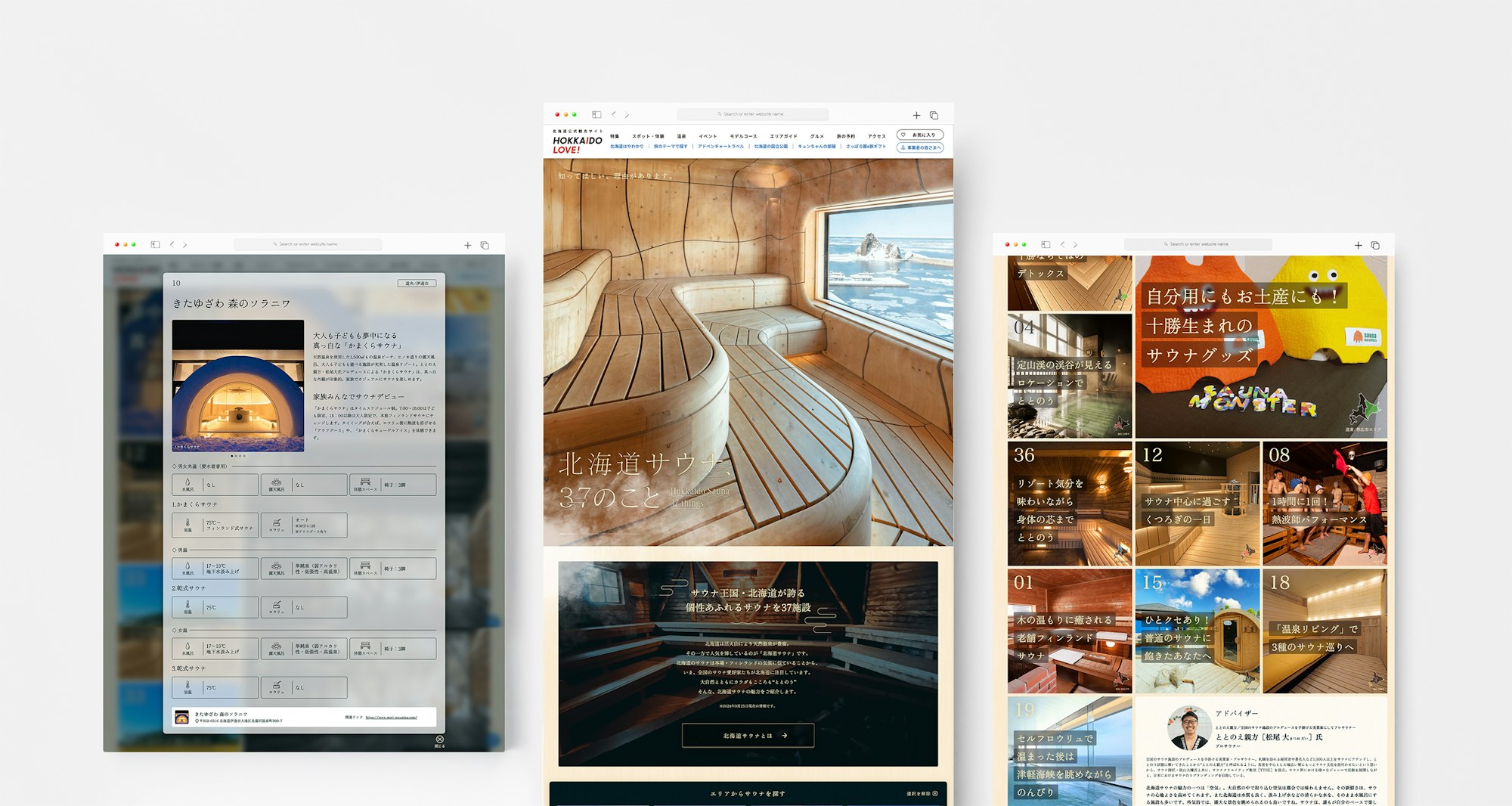Open a new tab in the left browser
Screen dimensions: 1512x806
click(x=467, y=245)
